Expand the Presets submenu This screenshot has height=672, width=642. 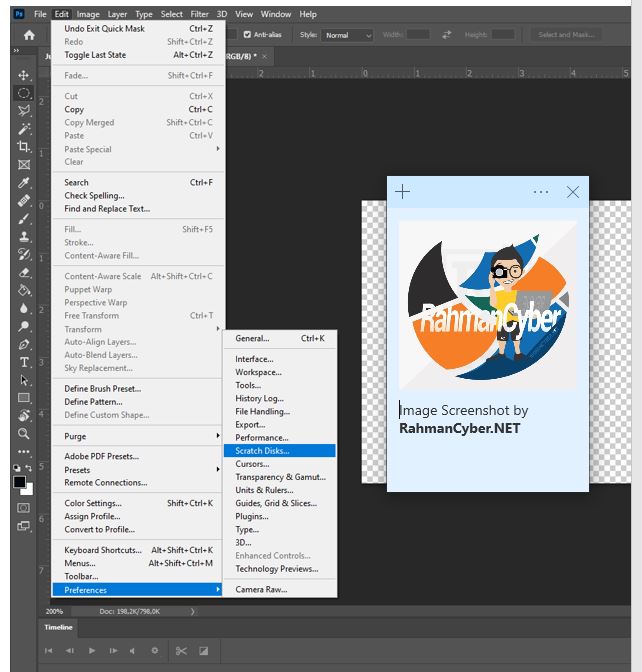point(138,470)
